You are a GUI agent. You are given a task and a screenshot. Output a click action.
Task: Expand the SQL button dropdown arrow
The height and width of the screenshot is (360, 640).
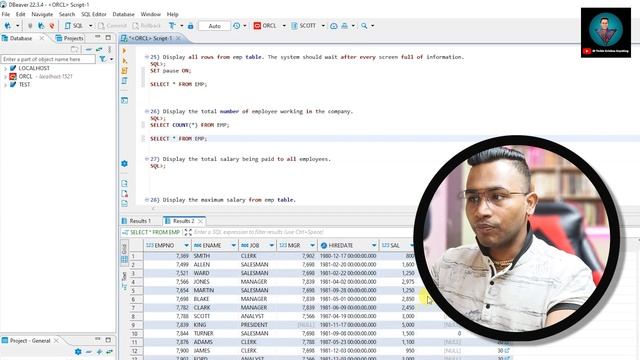coord(91,26)
